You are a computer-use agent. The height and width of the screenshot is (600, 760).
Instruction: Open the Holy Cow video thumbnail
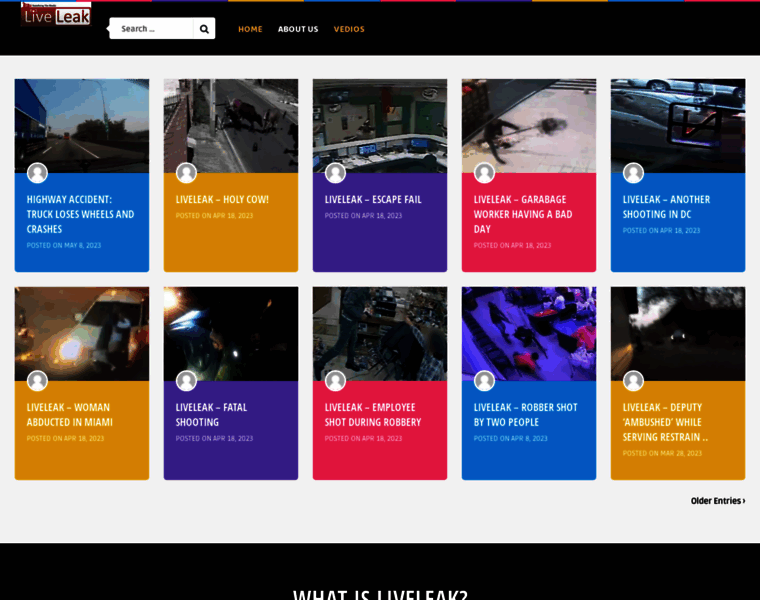pyautogui.click(x=231, y=126)
